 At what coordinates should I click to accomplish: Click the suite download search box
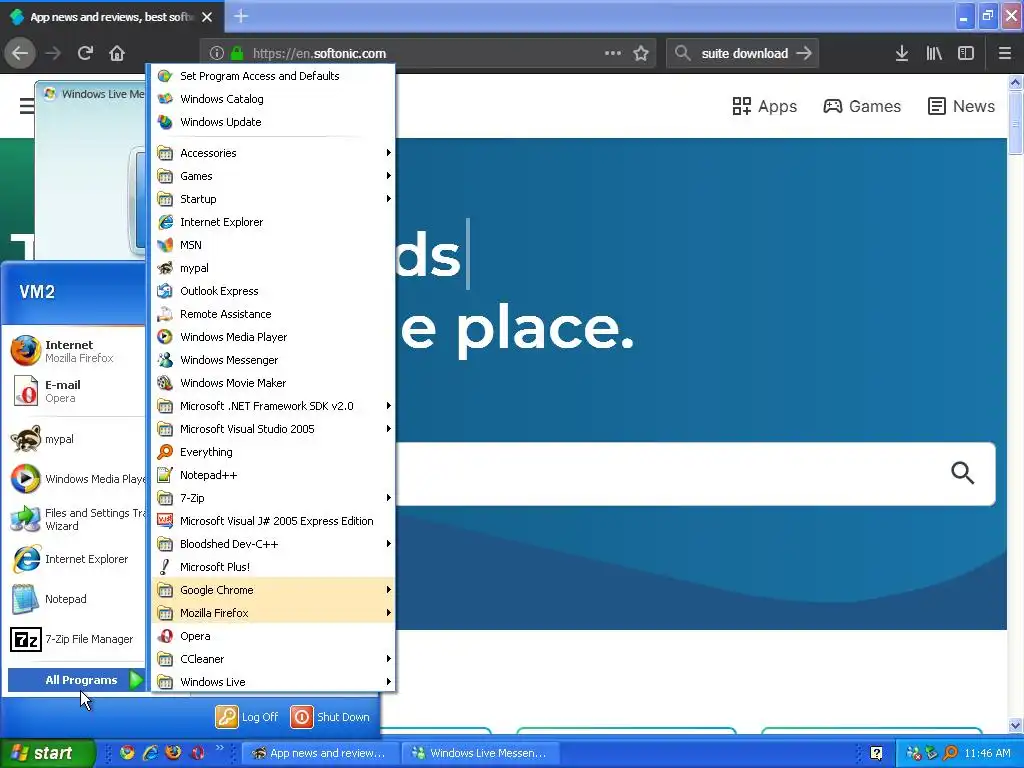click(x=744, y=53)
